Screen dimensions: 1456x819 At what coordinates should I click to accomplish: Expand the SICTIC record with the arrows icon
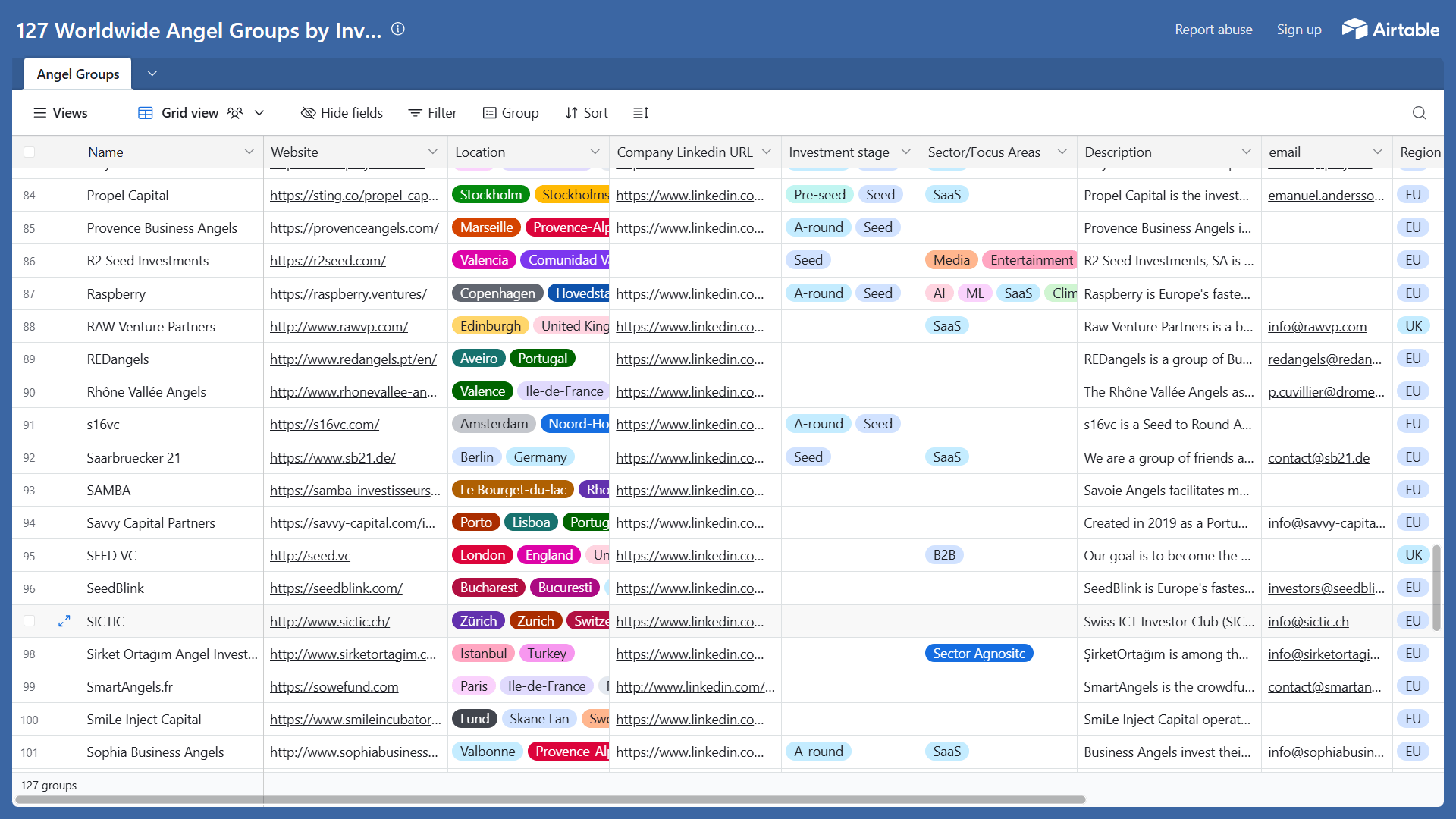pyautogui.click(x=64, y=621)
